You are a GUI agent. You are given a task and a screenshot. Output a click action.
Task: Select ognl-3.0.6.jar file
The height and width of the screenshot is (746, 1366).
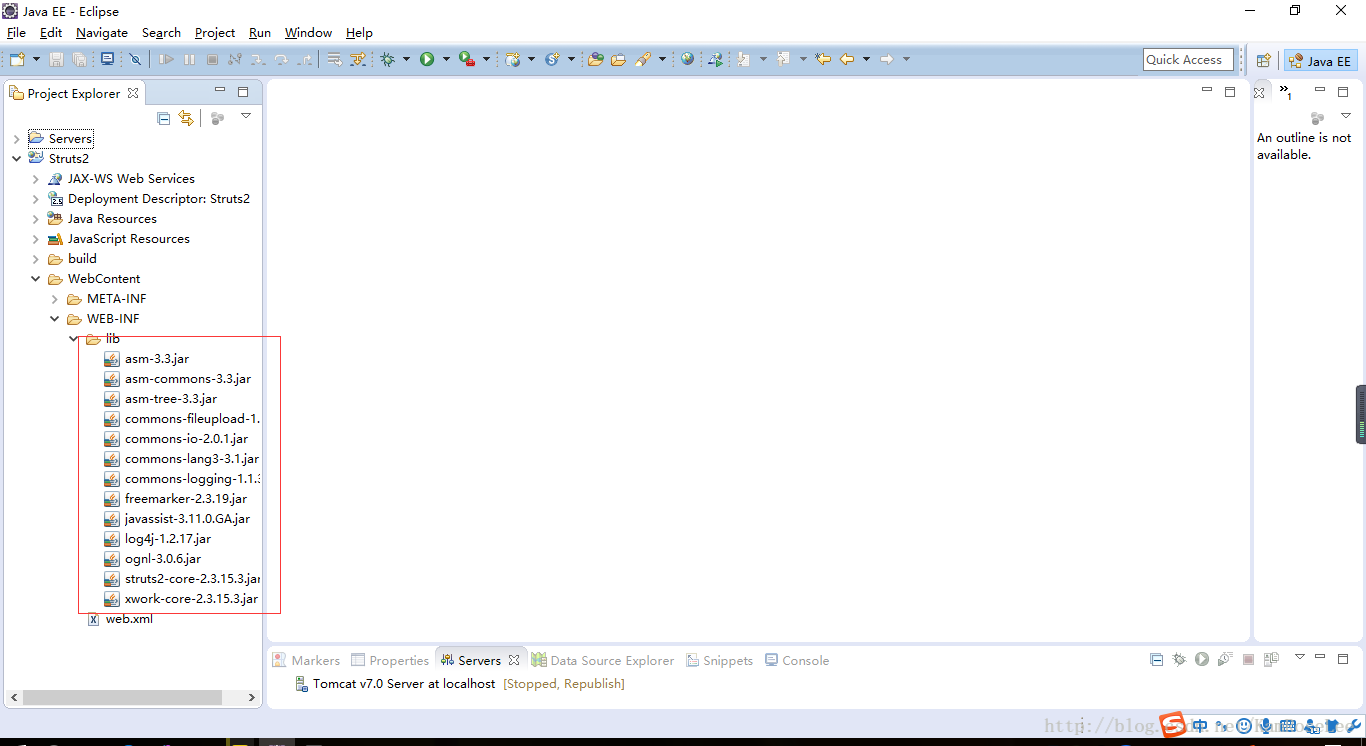pyautogui.click(x=153, y=559)
